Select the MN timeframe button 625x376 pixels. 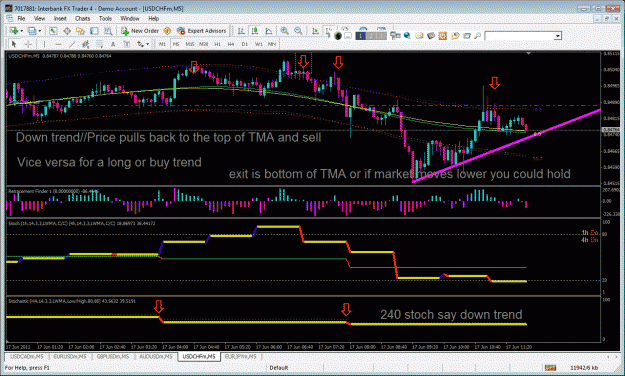[x=272, y=44]
